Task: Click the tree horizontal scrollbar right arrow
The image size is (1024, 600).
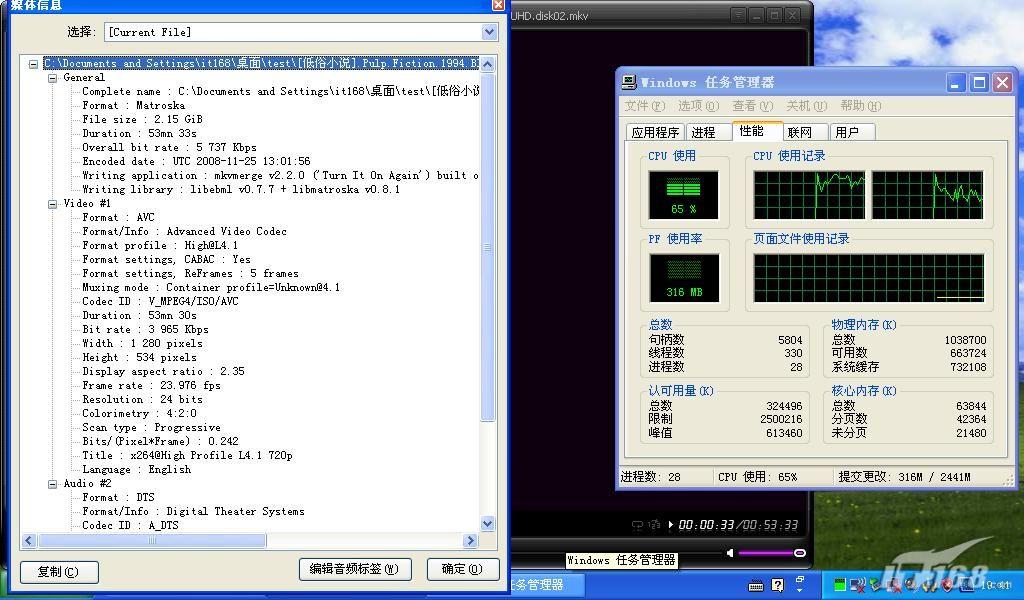Action: pyautogui.click(x=471, y=541)
